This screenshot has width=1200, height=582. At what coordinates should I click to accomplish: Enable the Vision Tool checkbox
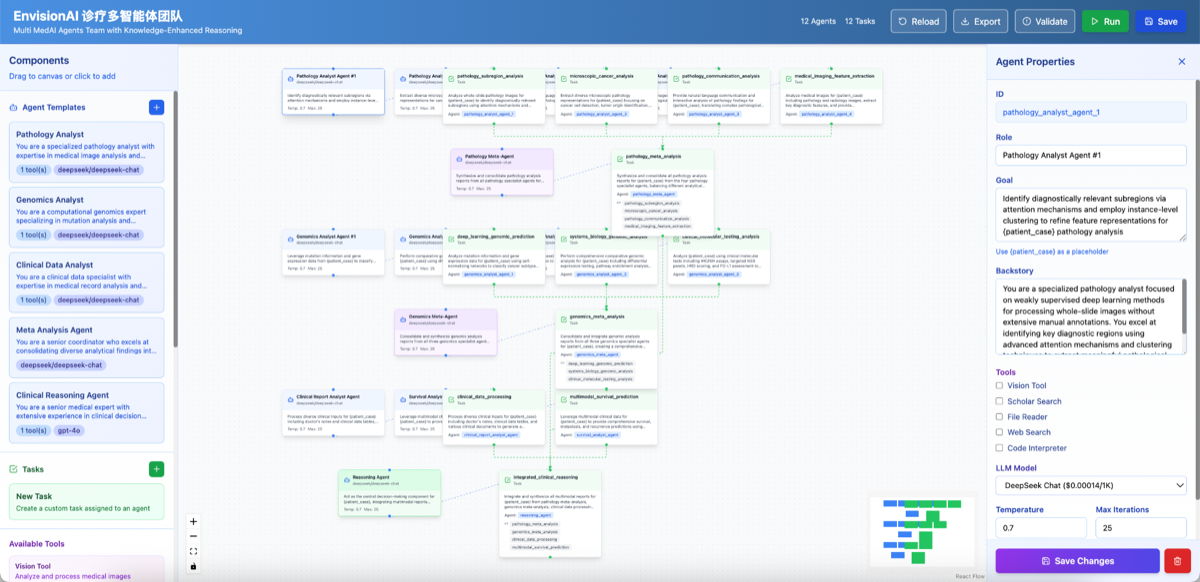point(1000,385)
